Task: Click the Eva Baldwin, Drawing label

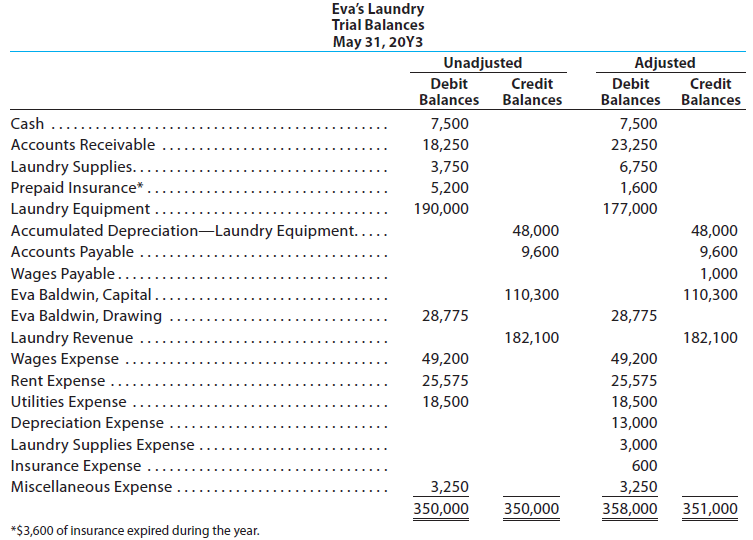Action: tap(86, 316)
